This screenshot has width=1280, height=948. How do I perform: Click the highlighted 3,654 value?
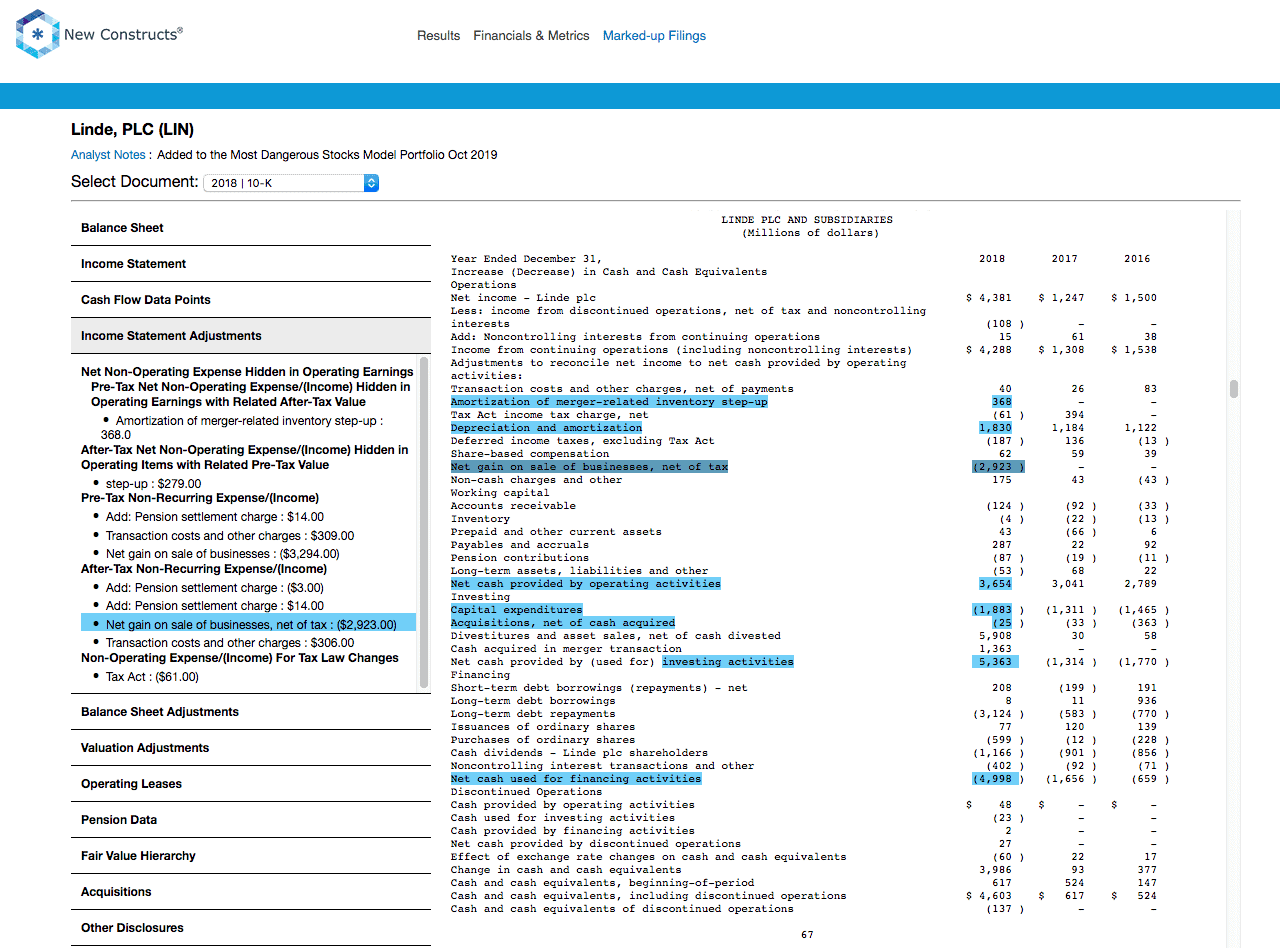995,584
